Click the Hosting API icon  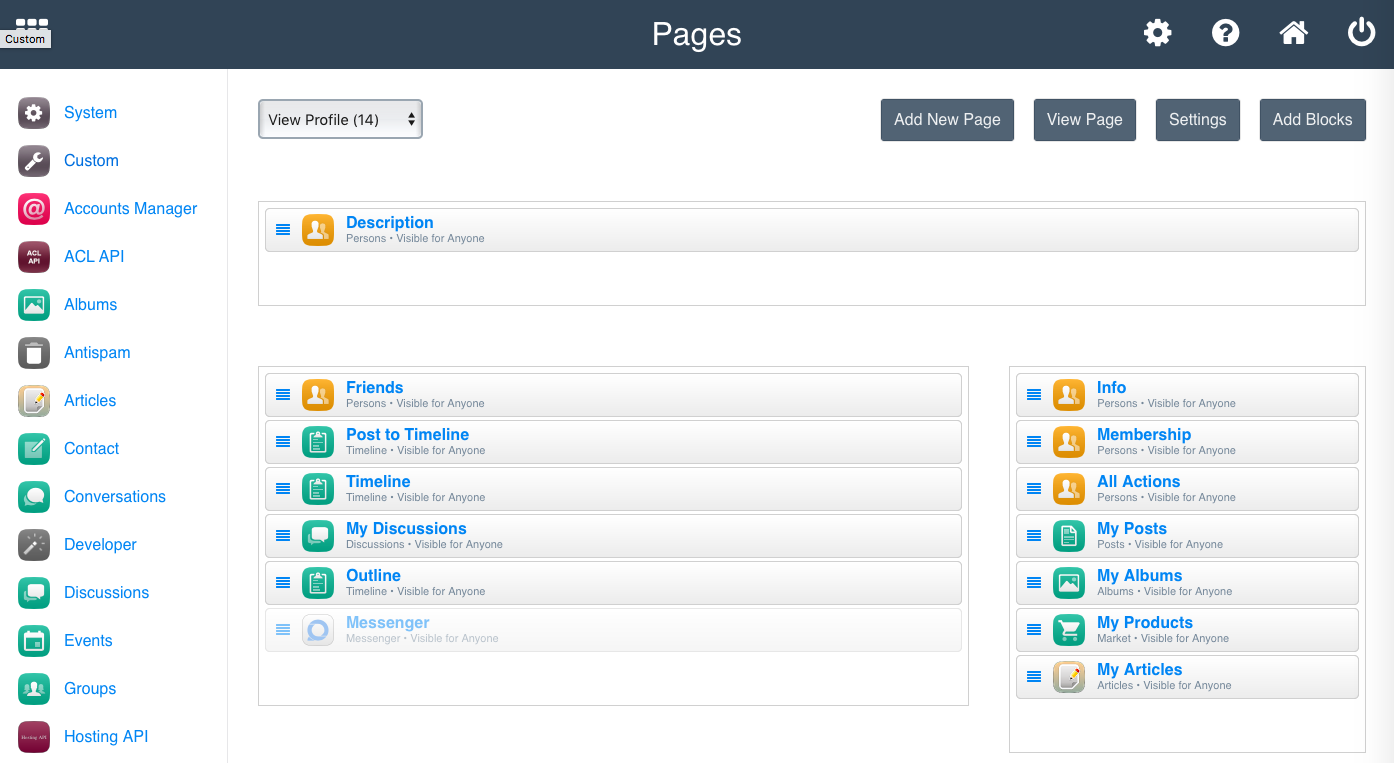[x=33, y=736]
